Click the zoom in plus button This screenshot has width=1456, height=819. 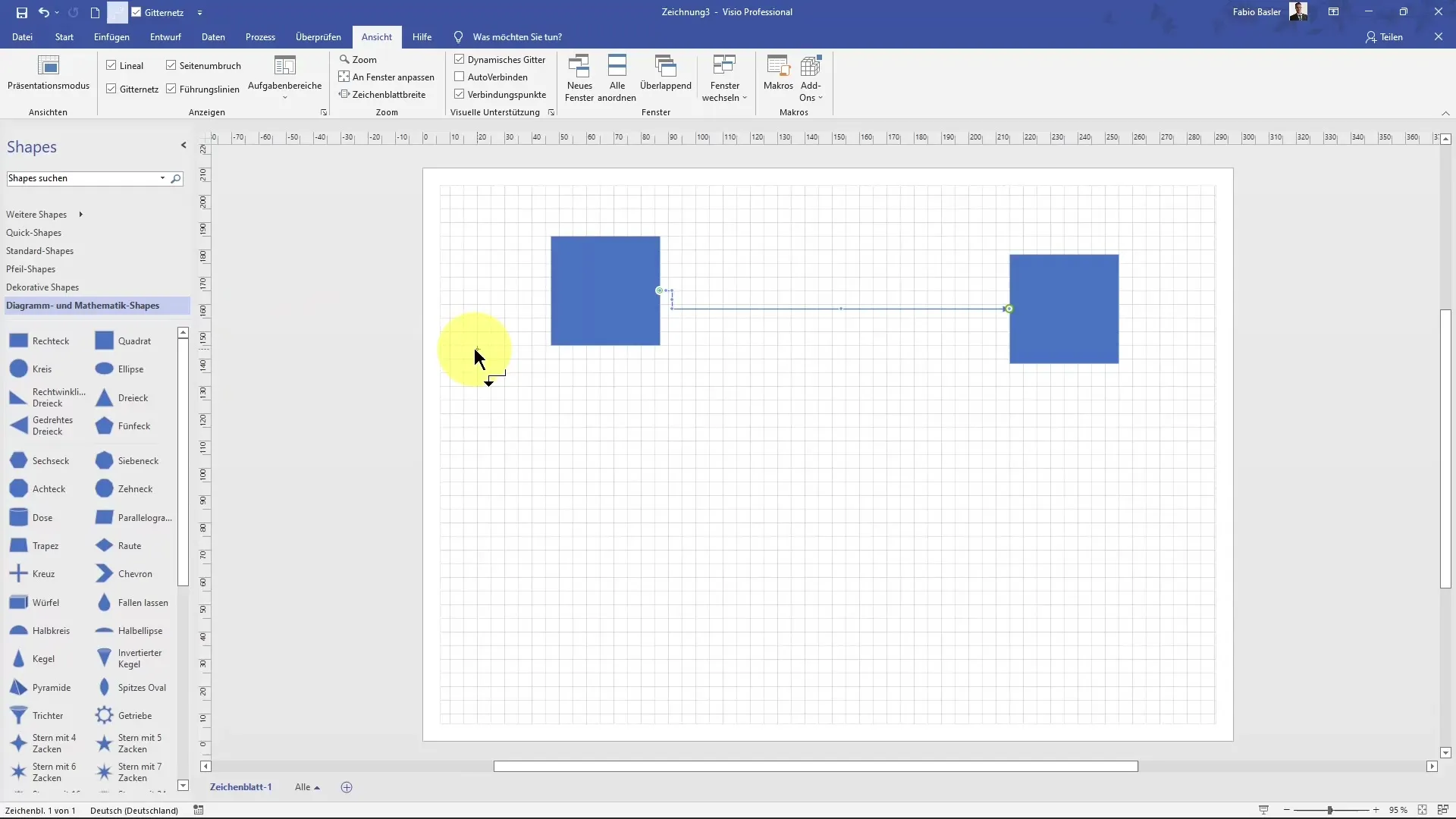[x=1376, y=810]
